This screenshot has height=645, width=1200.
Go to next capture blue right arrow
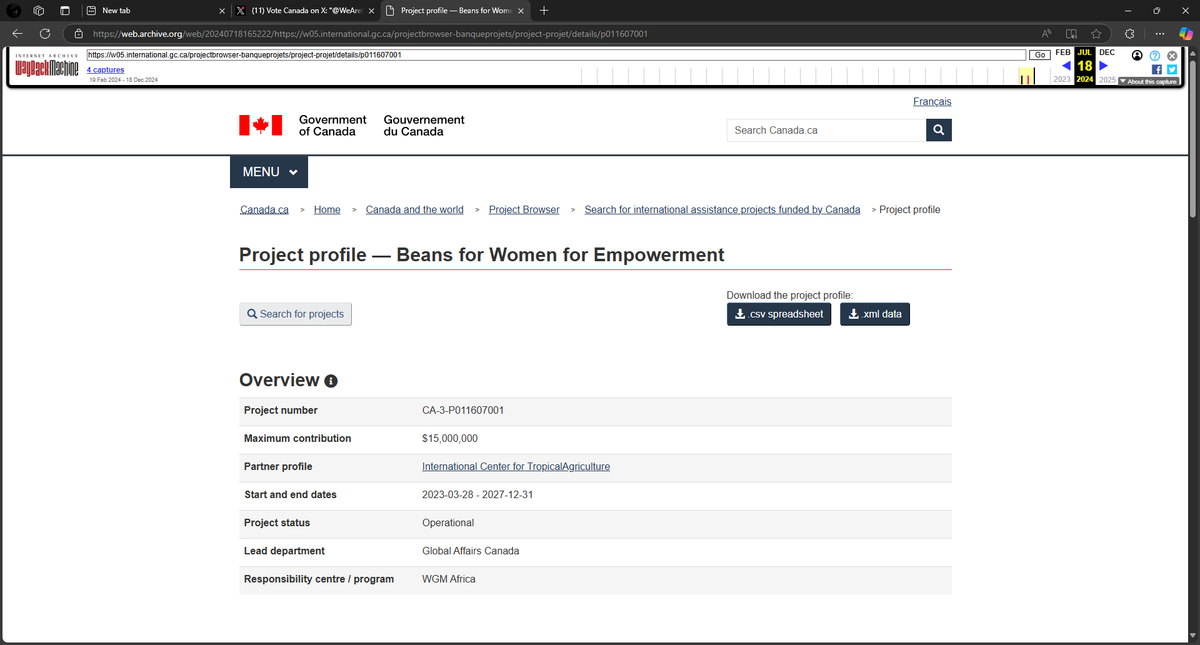1103,66
